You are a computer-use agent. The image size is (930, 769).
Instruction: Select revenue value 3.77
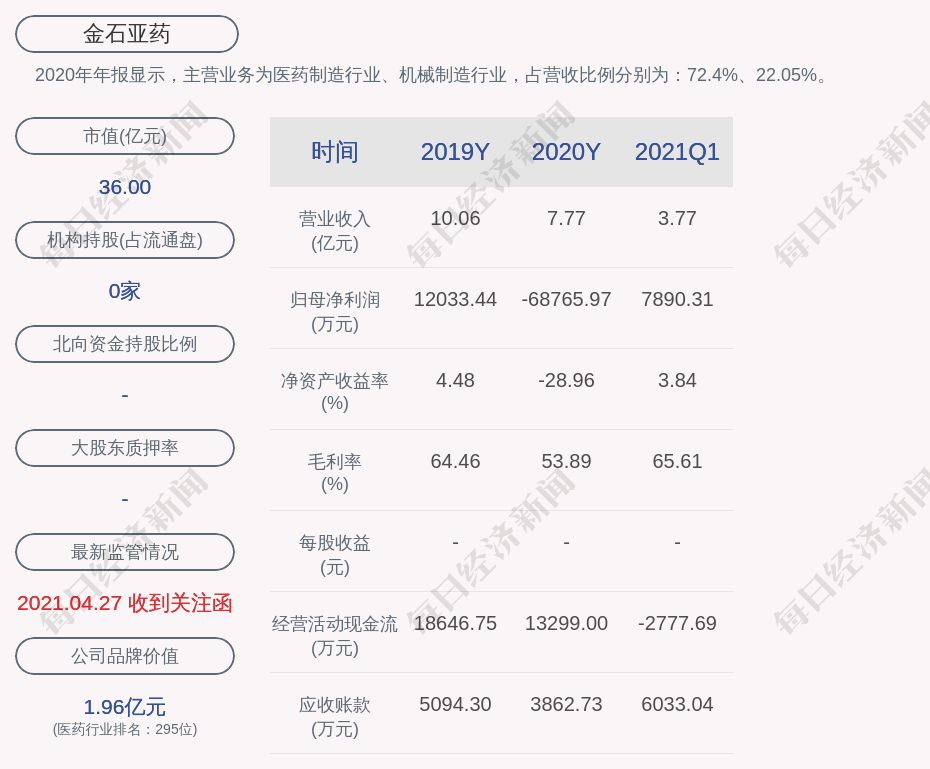point(677,218)
